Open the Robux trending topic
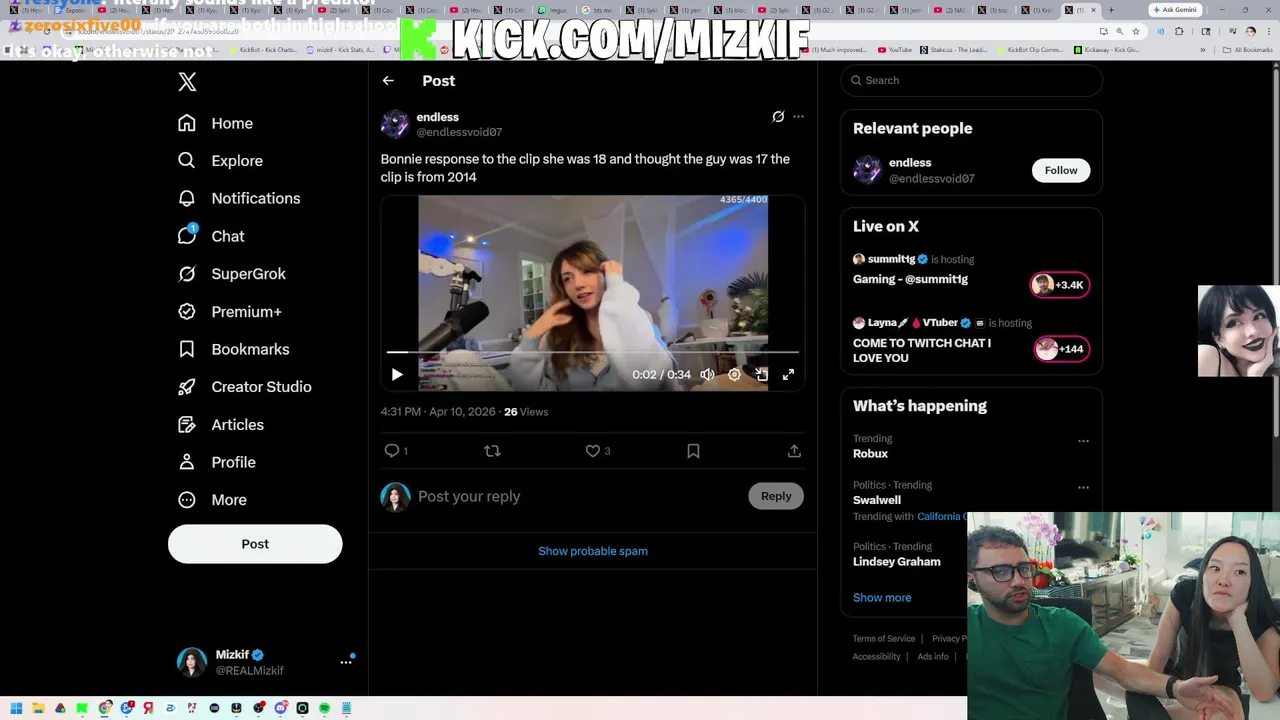Viewport: 1280px width, 720px height. [x=870, y=453]
